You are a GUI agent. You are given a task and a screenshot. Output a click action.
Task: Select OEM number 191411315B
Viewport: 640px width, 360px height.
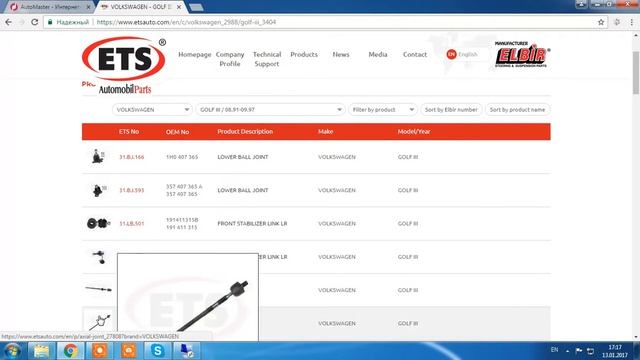(182, 220)
